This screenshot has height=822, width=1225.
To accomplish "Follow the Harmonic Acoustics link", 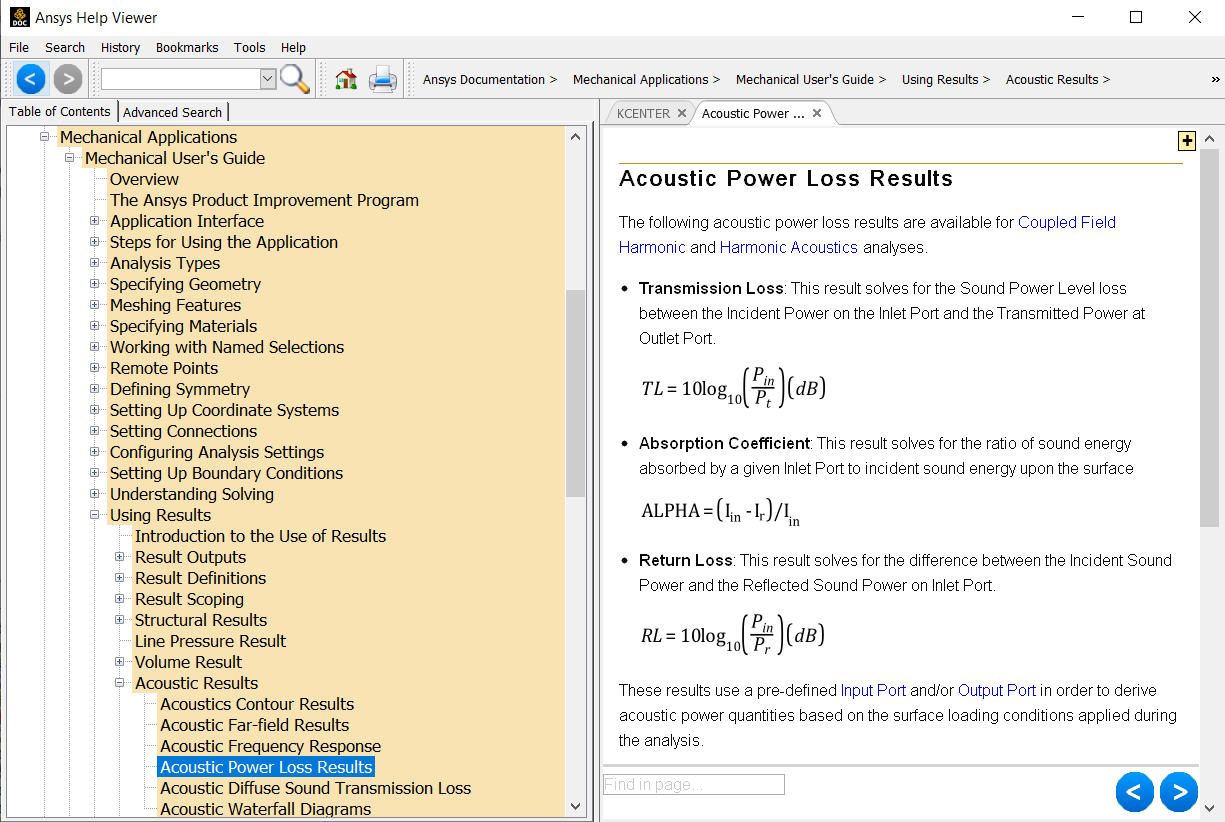I will coord(789,247).
